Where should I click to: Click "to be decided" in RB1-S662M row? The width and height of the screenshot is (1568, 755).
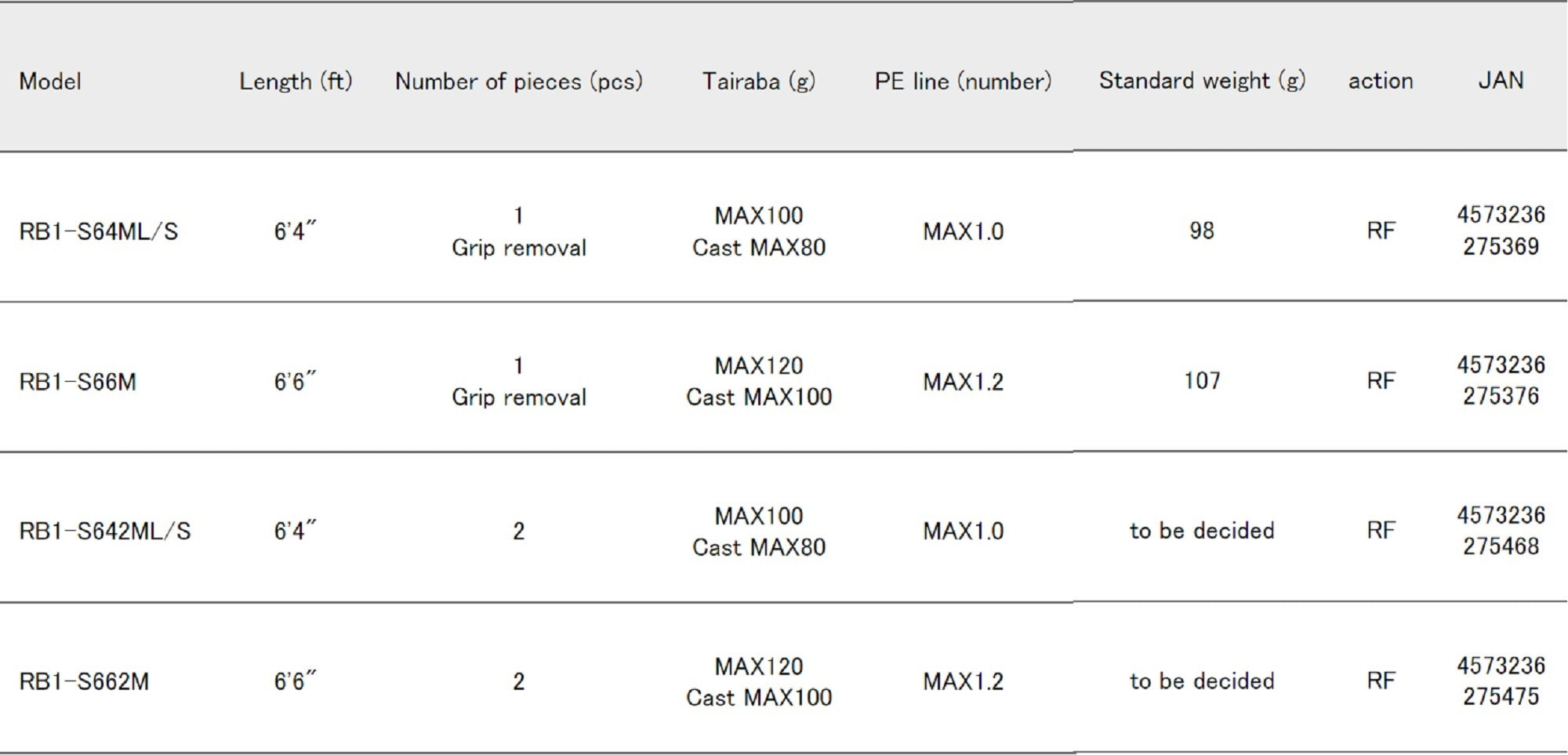tap(1202, 681)
